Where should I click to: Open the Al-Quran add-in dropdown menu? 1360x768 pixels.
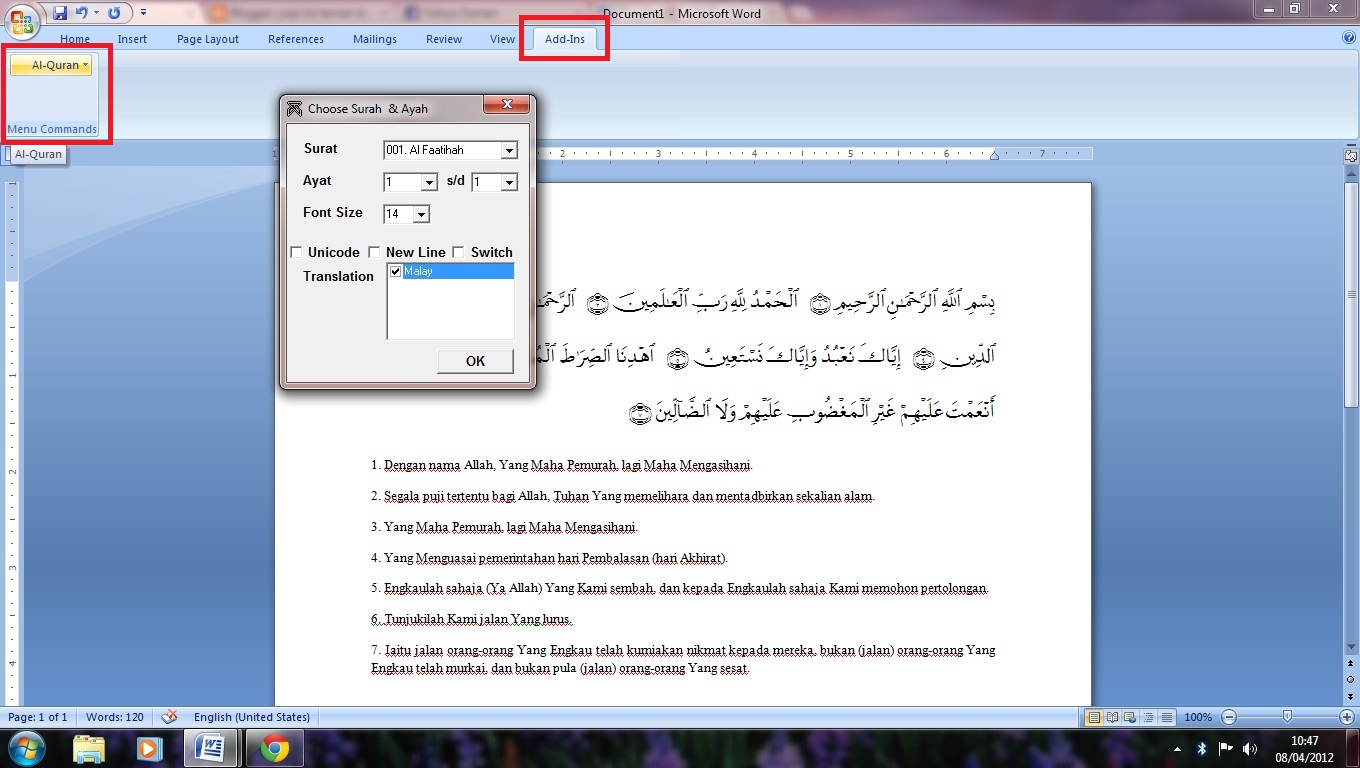pos(53,65)
